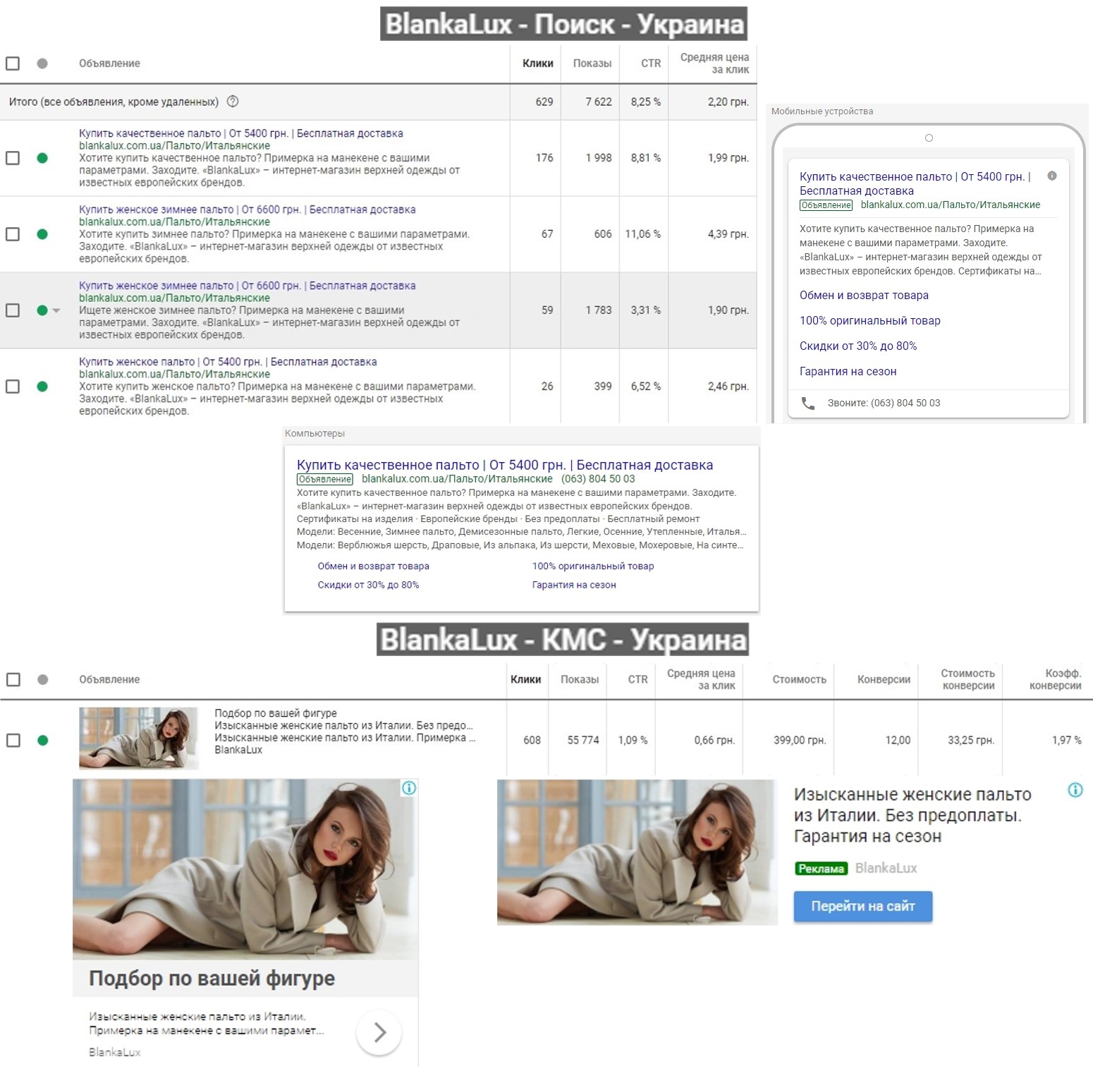Screen dimensions: 1093x1092
Task: Sort the КМС table by Стоимость конверсии
Action: coord(967,679)
